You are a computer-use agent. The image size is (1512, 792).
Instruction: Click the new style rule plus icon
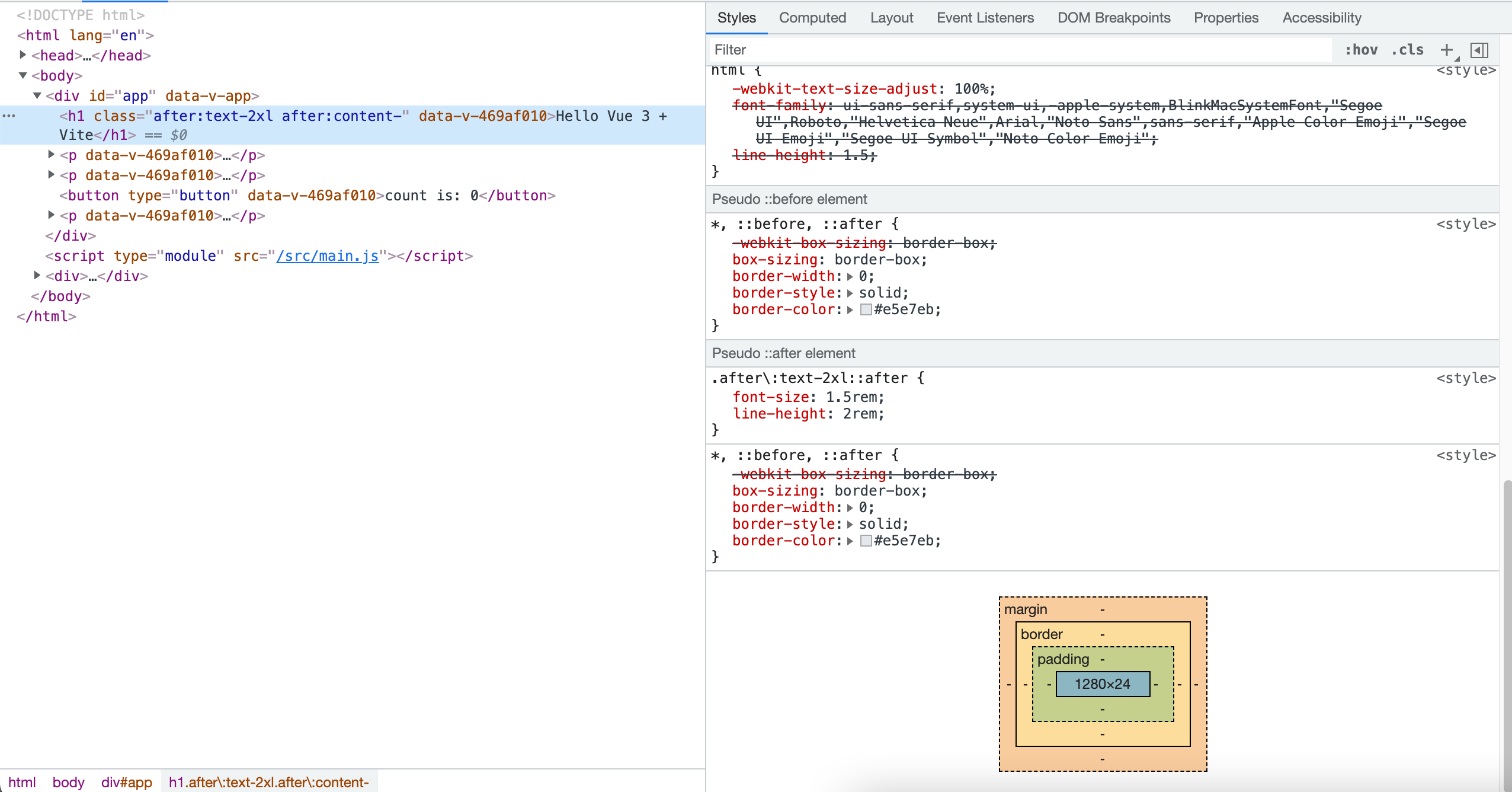[x=1446, y=50]
